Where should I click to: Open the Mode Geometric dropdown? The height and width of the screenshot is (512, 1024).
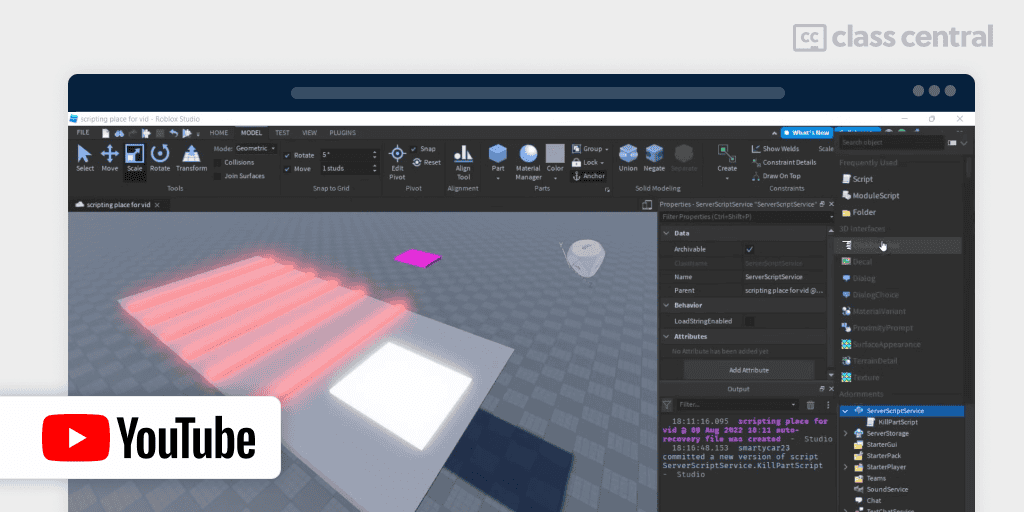coord(255,149)
